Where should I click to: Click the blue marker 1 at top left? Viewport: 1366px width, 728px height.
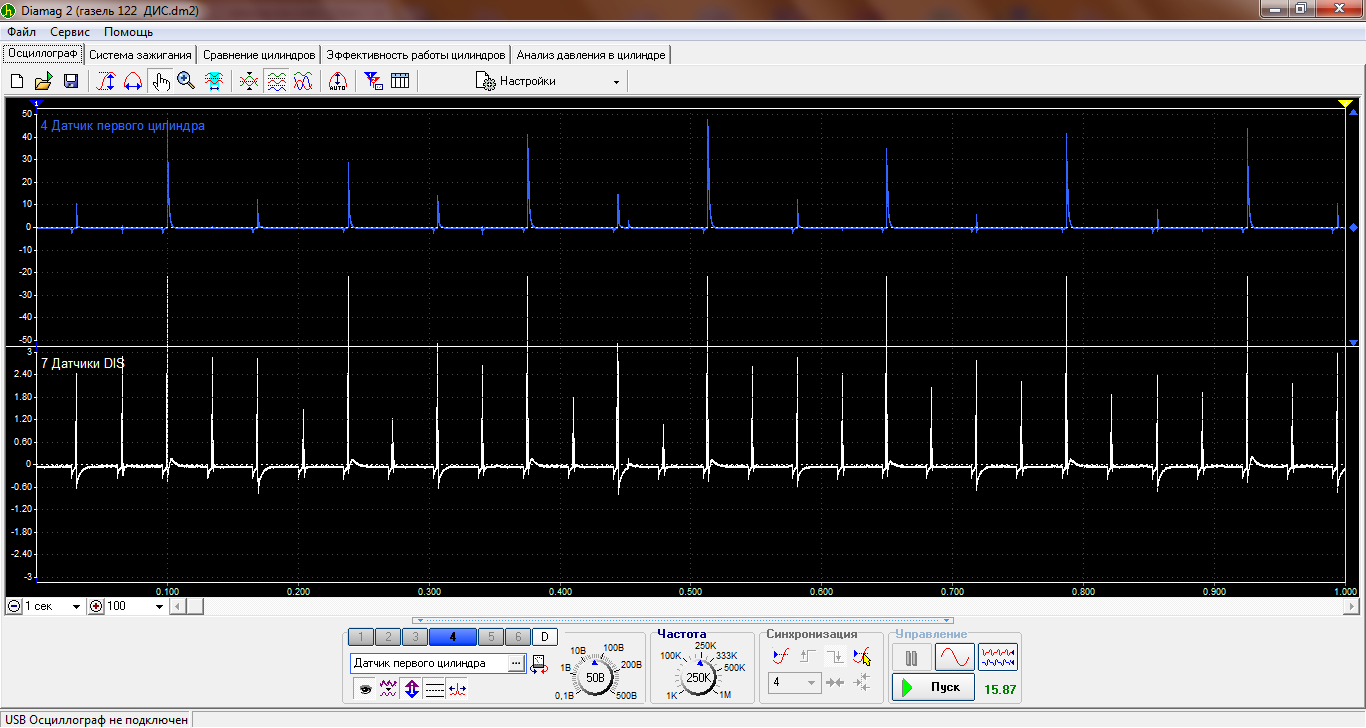click(x=37, y=103)
